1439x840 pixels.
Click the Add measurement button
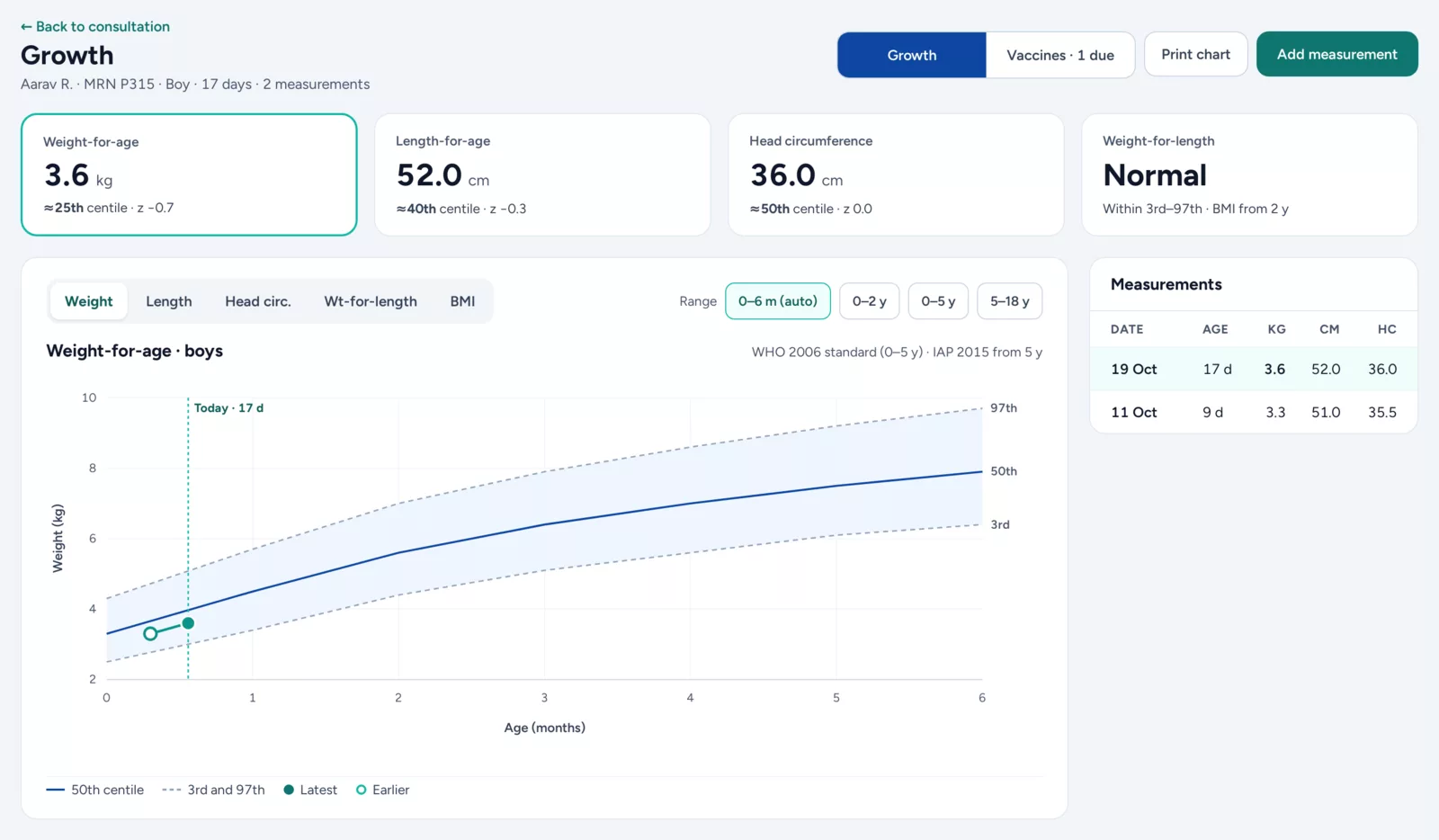tap(1336, 54)
